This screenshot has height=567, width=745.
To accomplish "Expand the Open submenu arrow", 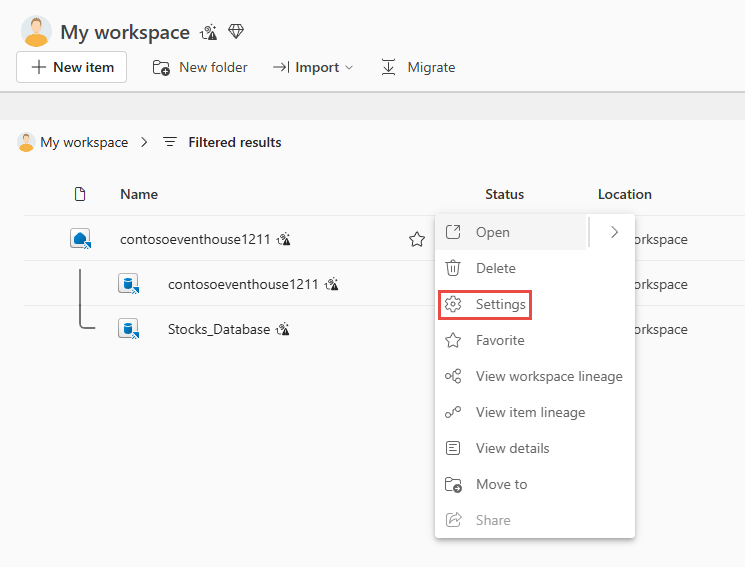I will coord(613,232).
